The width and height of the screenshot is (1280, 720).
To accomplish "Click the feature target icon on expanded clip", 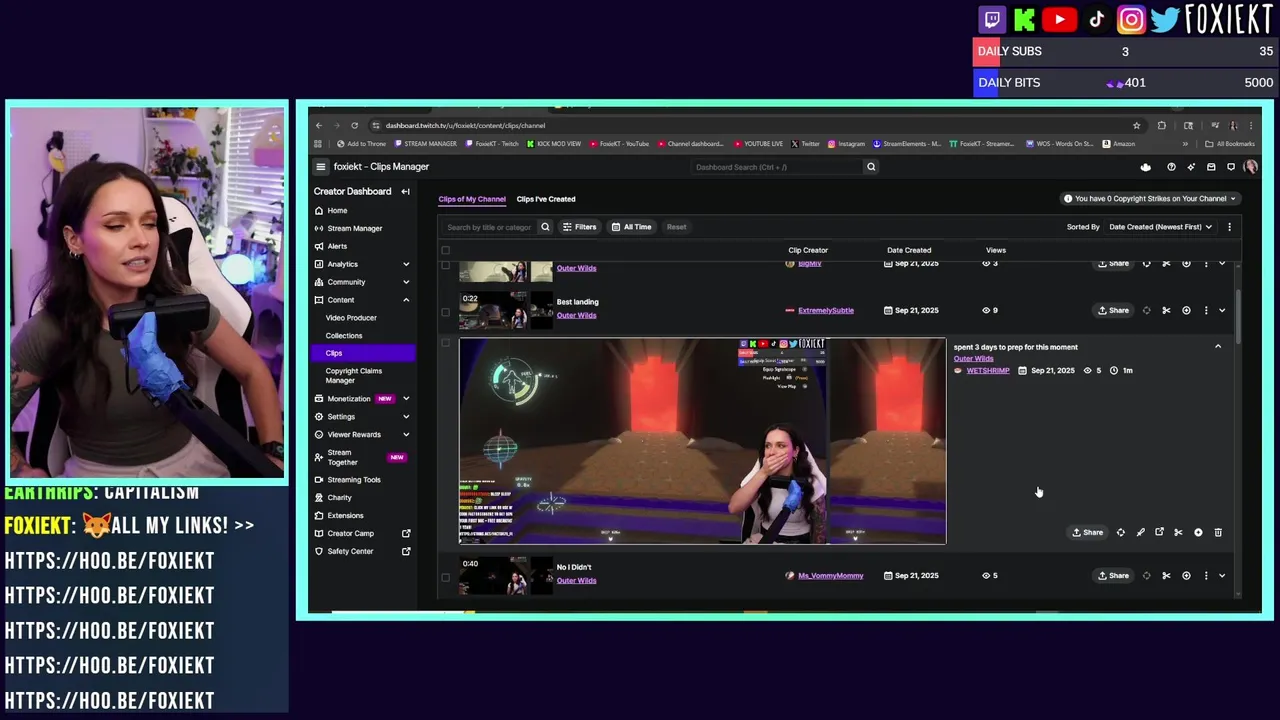I will [x=1120, y=533].
